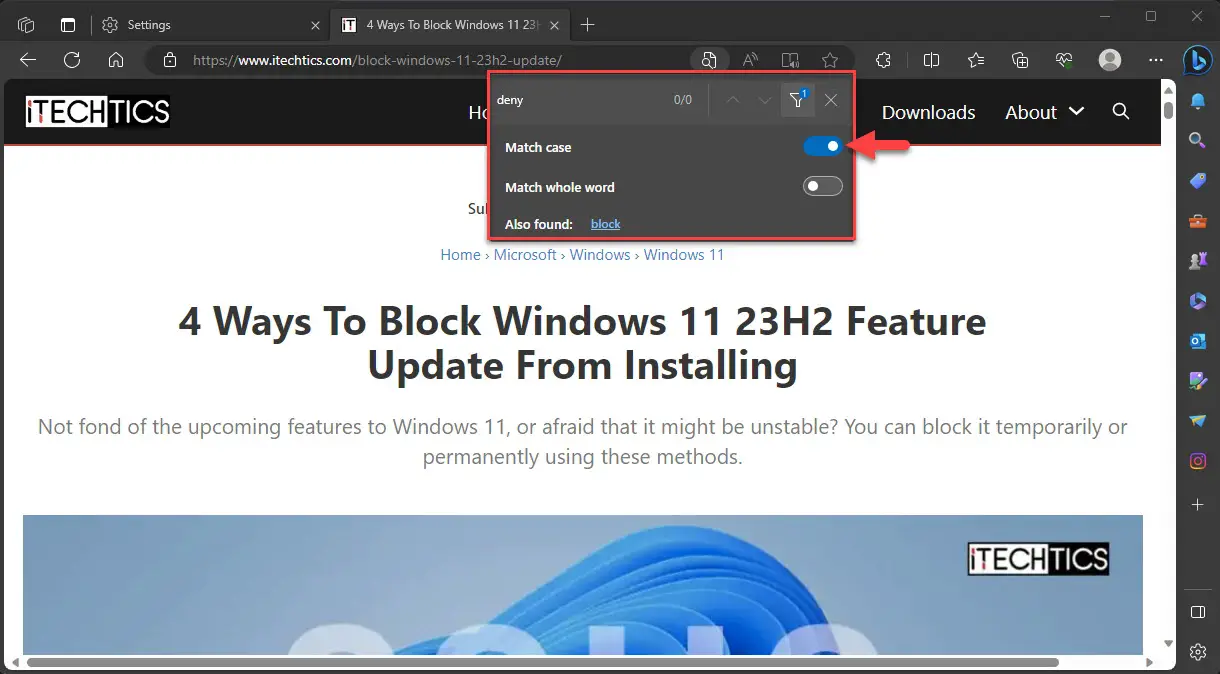
Task: Click the article headline text
Action: [x=583, y=343]
